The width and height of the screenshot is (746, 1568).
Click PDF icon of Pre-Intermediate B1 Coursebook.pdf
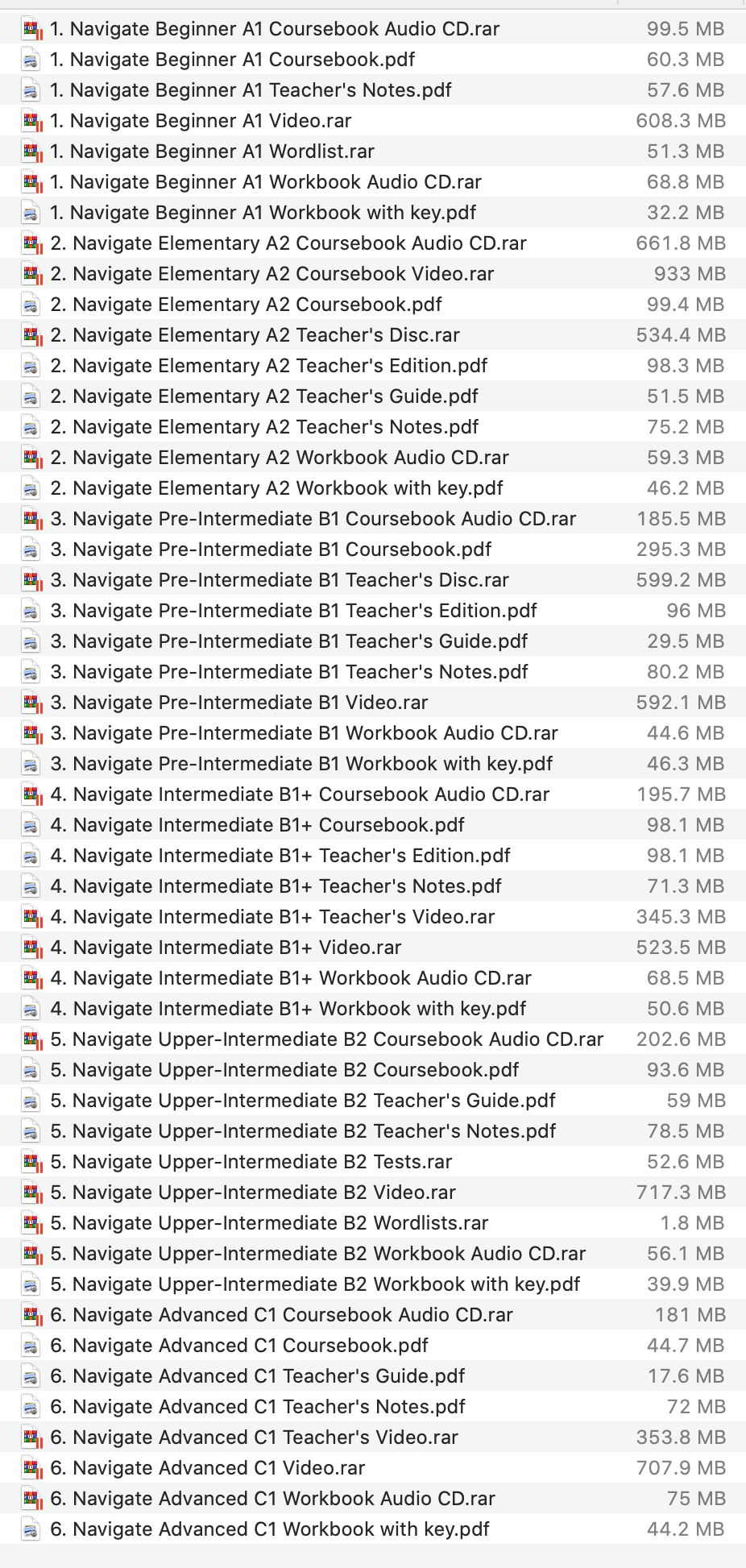click(x=31, y=550)
